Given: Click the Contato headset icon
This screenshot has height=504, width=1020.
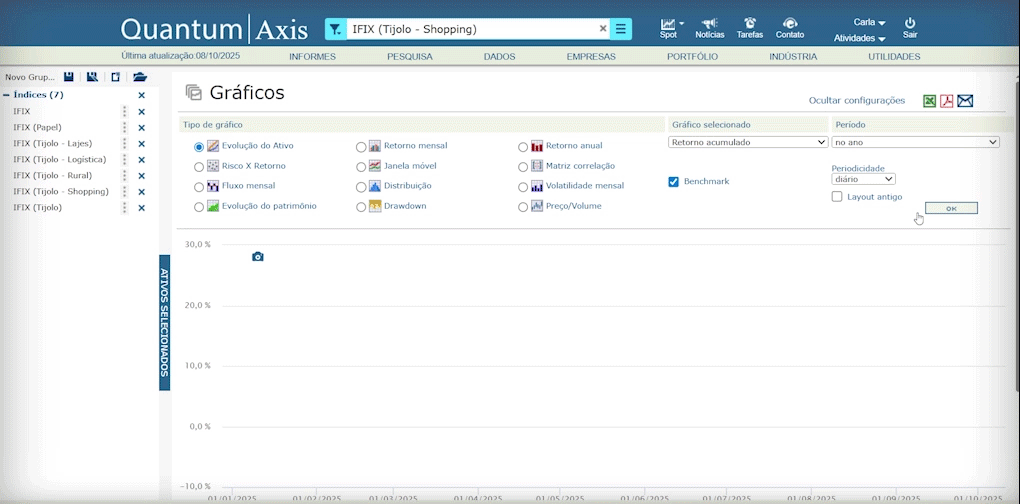Looking at the screenshot, I should coord(789,23).
